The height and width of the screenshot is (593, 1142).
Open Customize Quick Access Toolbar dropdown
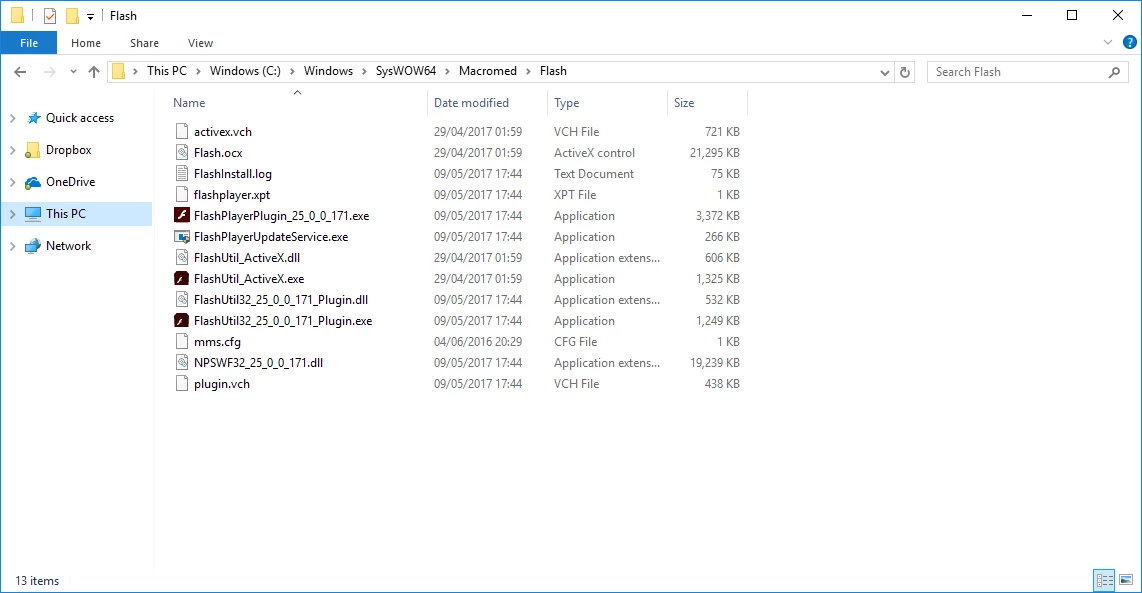click(x=90, y=16)
